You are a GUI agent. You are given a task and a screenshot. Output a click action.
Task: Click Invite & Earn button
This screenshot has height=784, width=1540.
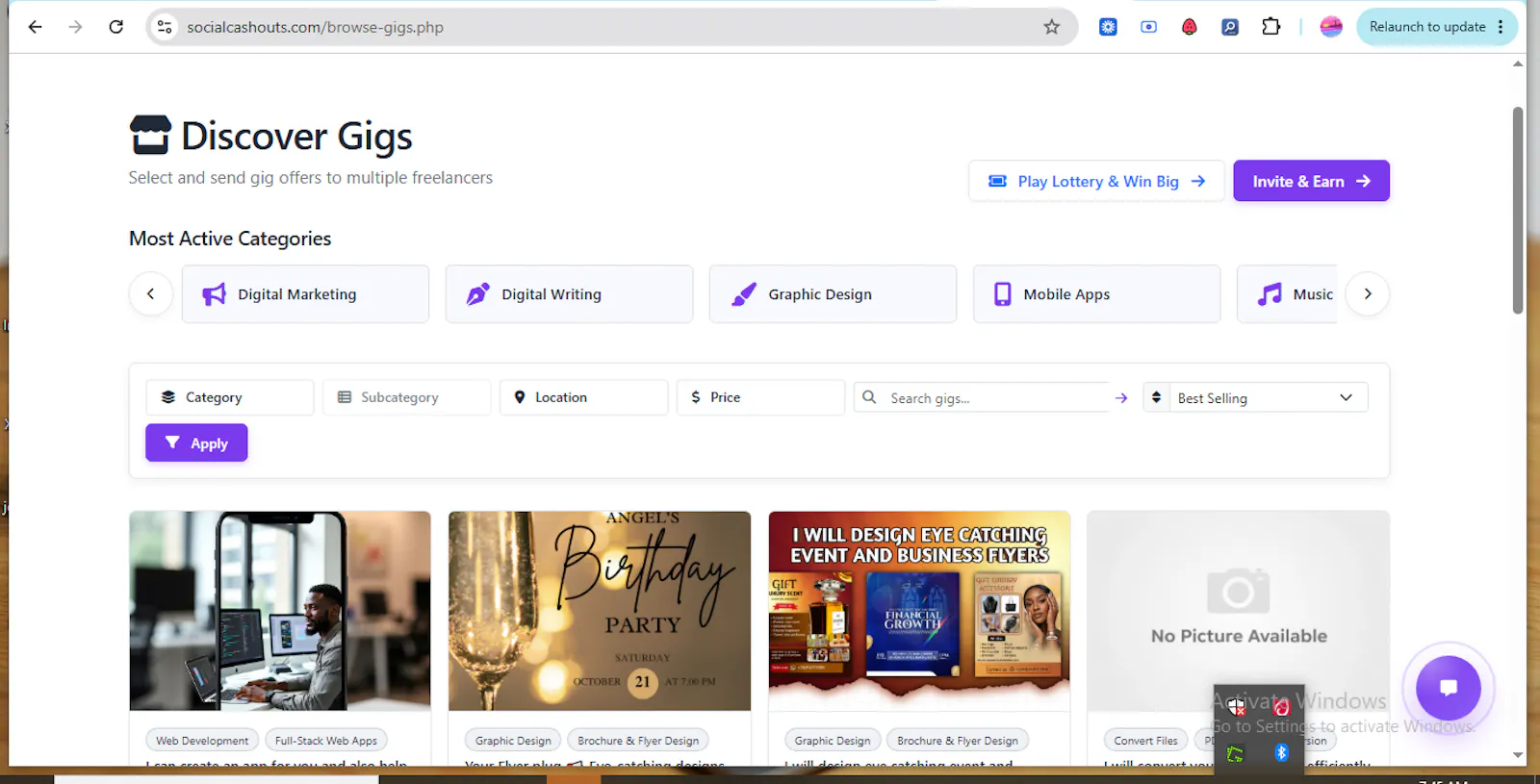pyautogui.click(x=1311, y=181)
